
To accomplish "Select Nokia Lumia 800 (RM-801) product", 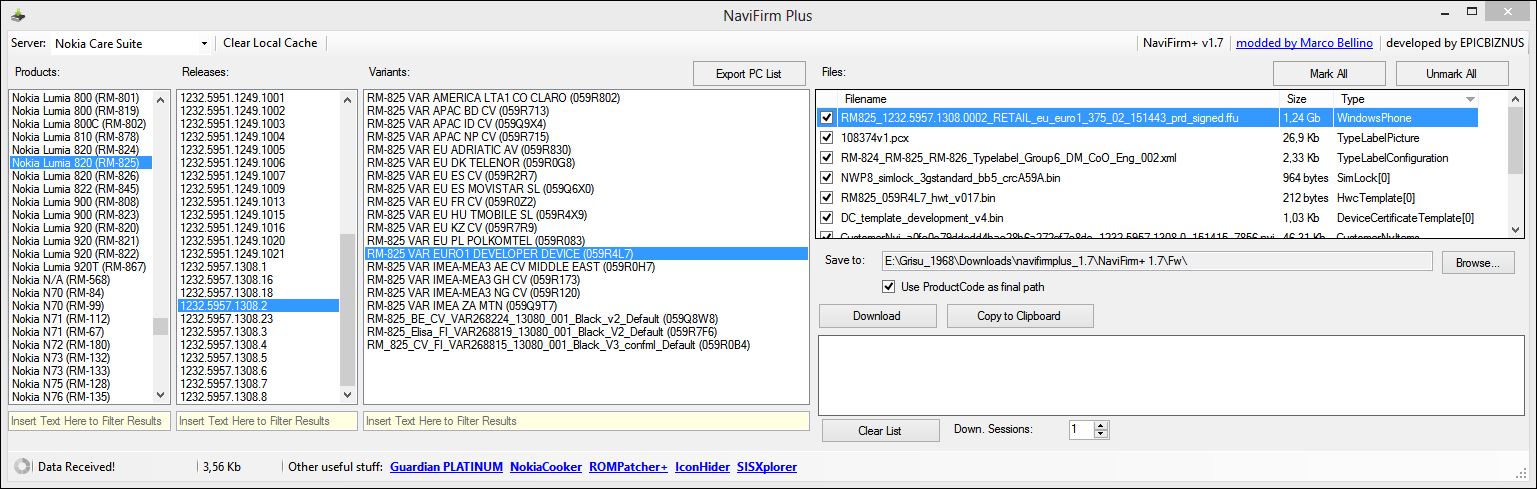I will [x=75, y=98].
